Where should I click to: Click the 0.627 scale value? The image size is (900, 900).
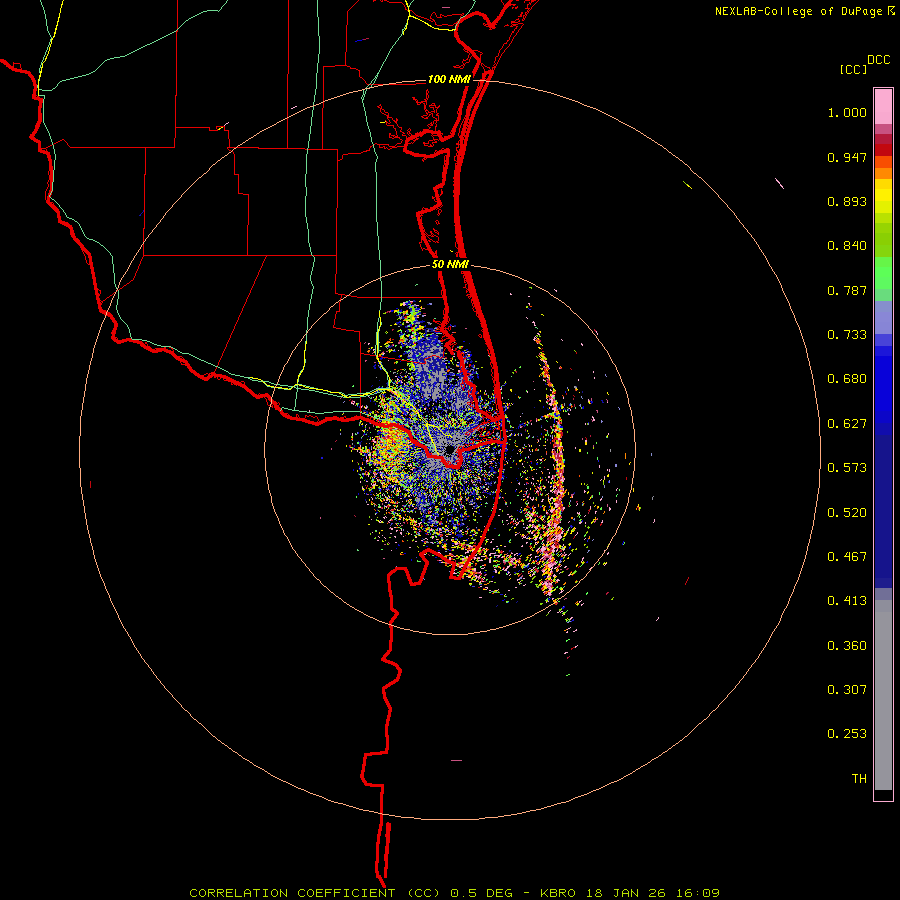(x=847, y=424)
